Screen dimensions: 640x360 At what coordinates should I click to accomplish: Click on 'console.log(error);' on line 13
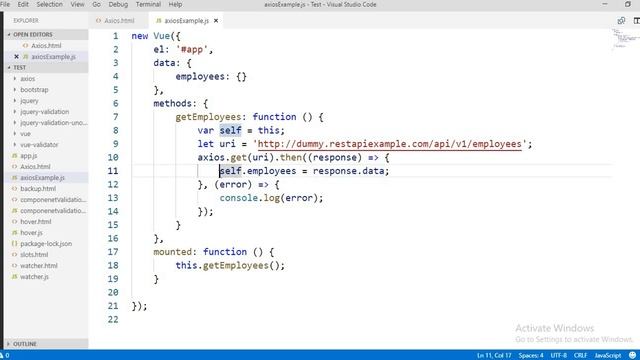click(x=271, y=198)
